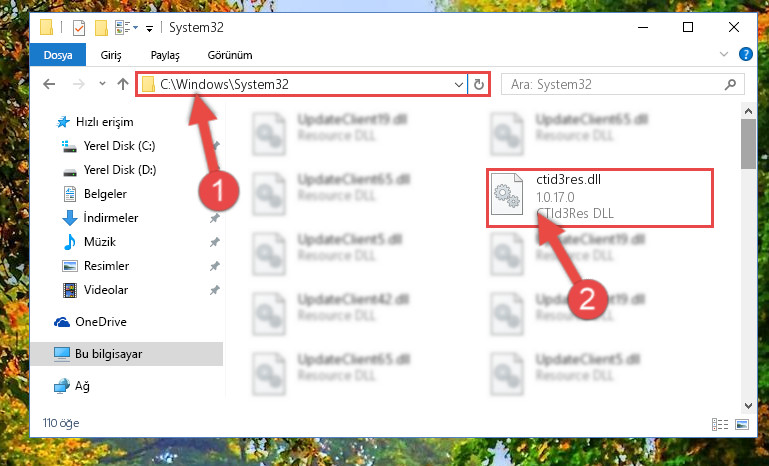Image resolution: width=769 pixels, height=466 pixels.
Task: Select the ctid3res.dll file
Action: pyautogui.click(x=600, y=197)
